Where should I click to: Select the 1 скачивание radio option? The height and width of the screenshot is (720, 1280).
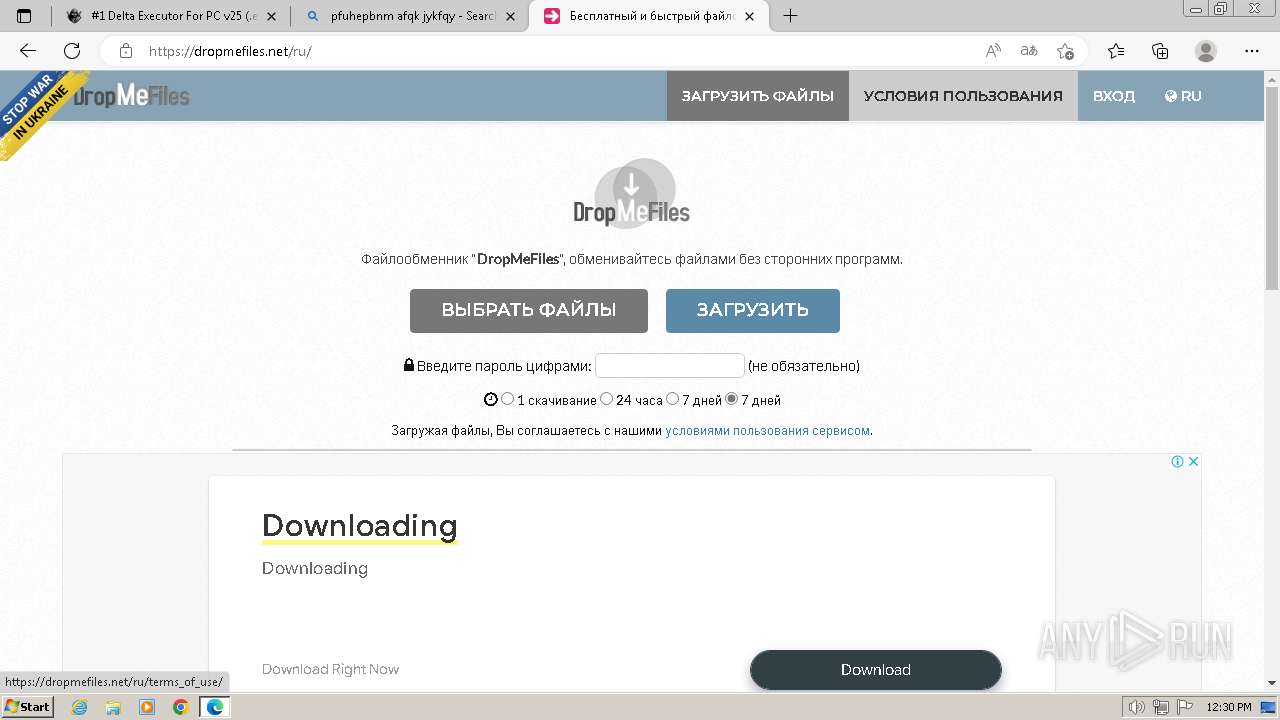coord(508,399)
